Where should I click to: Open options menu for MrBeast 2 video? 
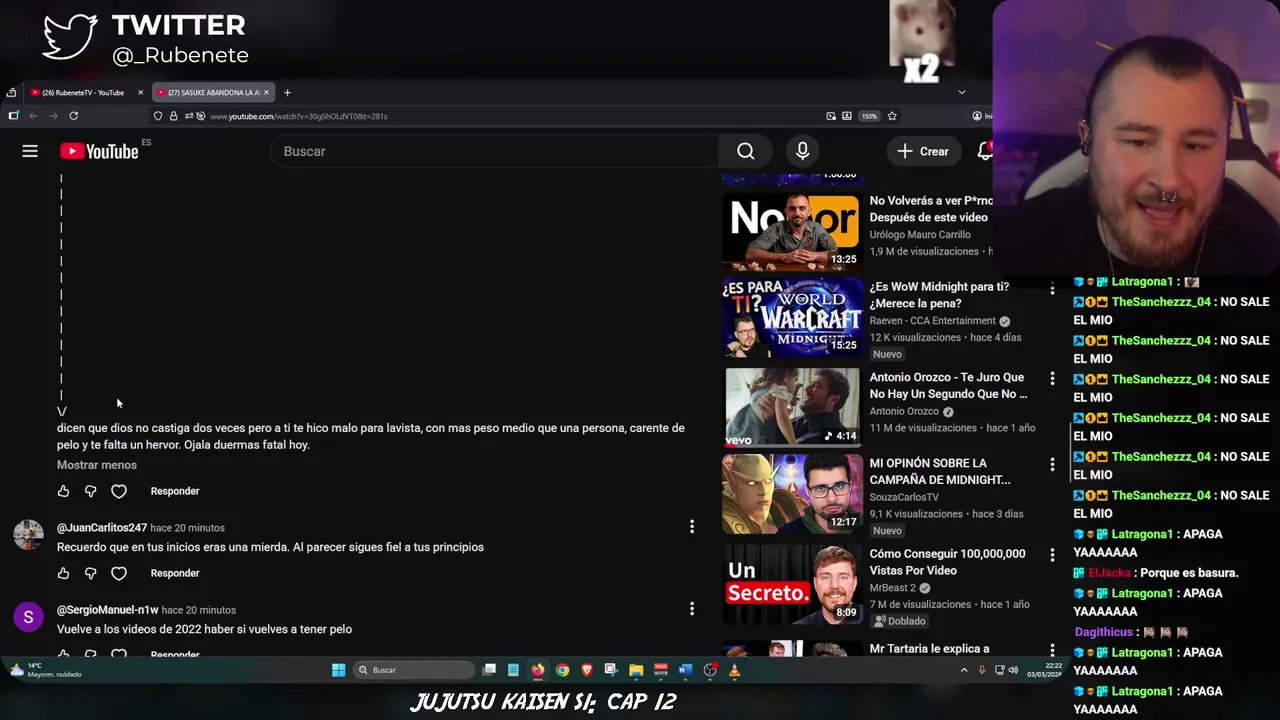(1052, 555)
